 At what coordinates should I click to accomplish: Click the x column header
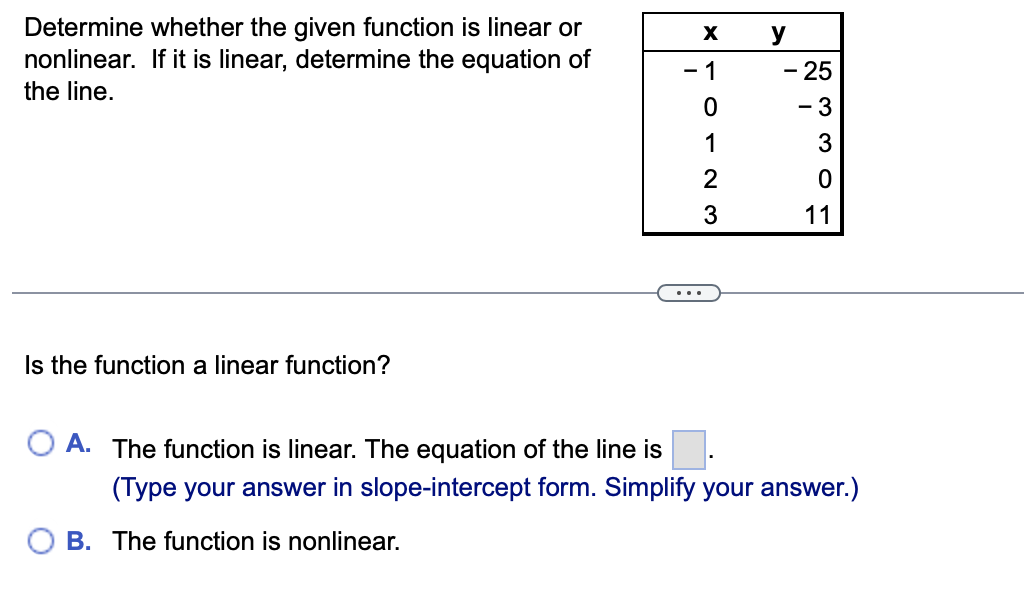(x=709, y=33)
